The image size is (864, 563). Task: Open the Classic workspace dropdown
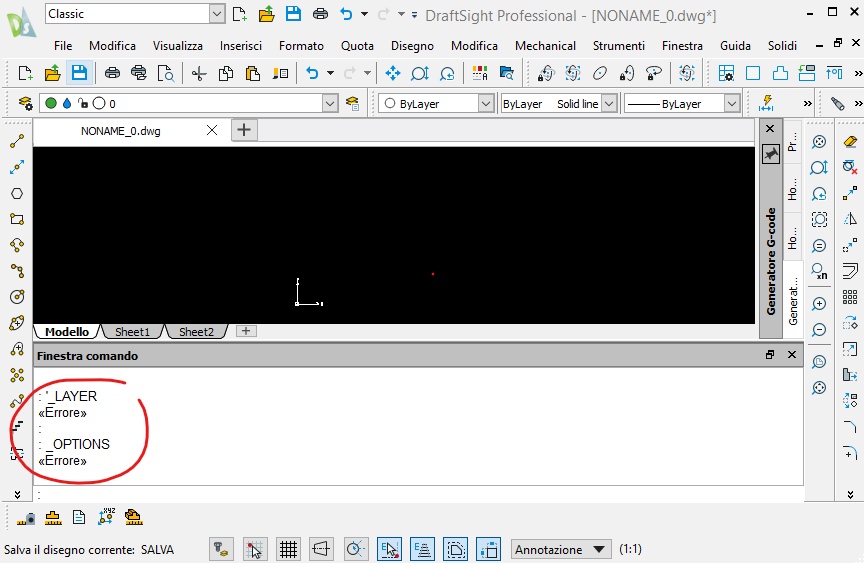pyautogui.click(x=217, y=14)
